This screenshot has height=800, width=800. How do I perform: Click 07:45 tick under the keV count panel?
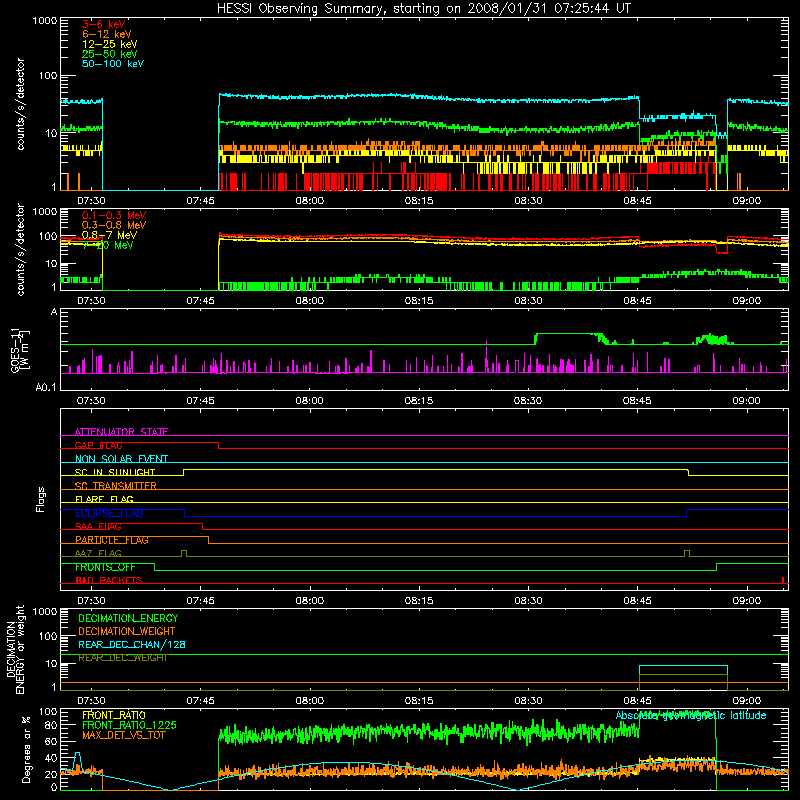(x=201, y=201)
